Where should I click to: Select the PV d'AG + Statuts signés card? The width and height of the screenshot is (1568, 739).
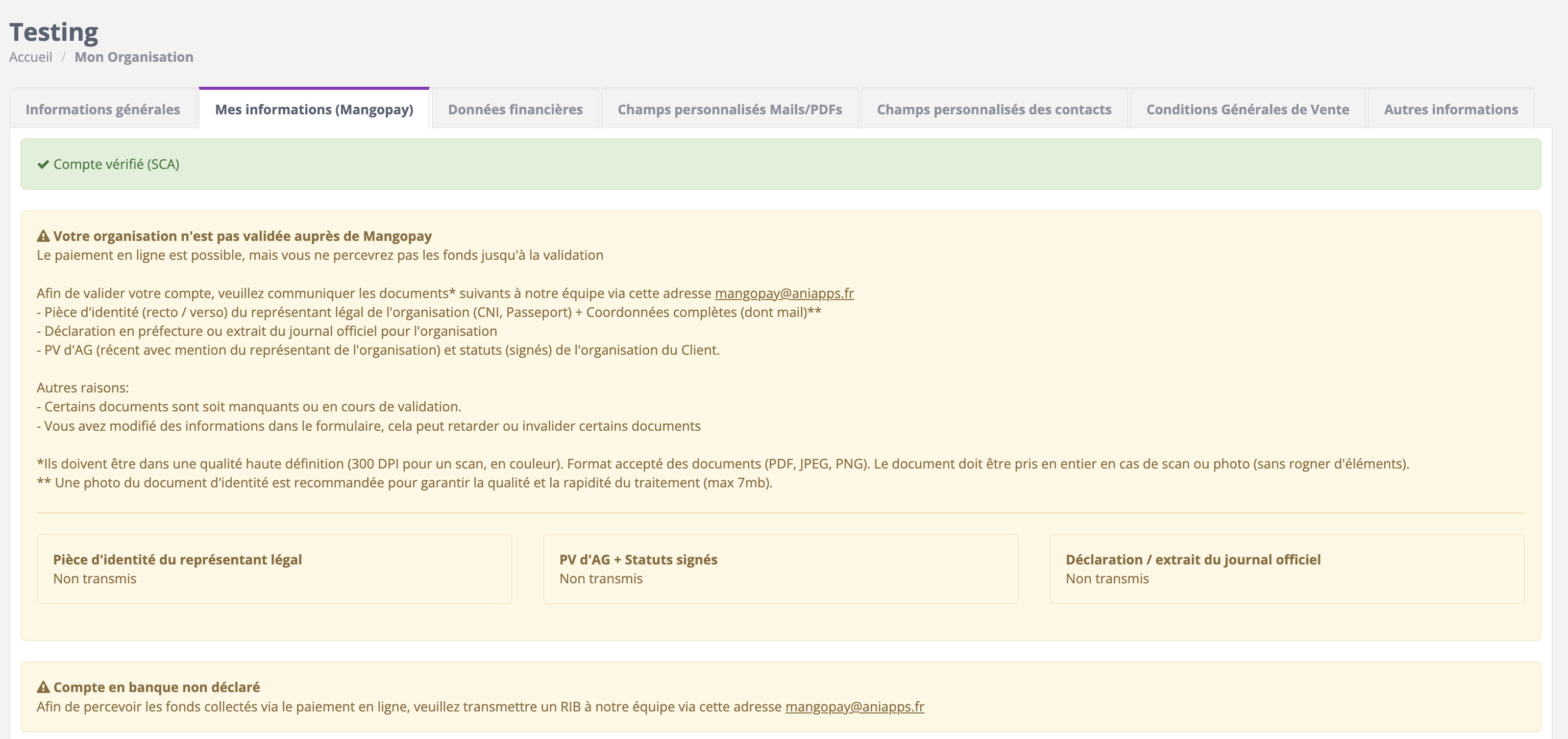tap(780, 569)
